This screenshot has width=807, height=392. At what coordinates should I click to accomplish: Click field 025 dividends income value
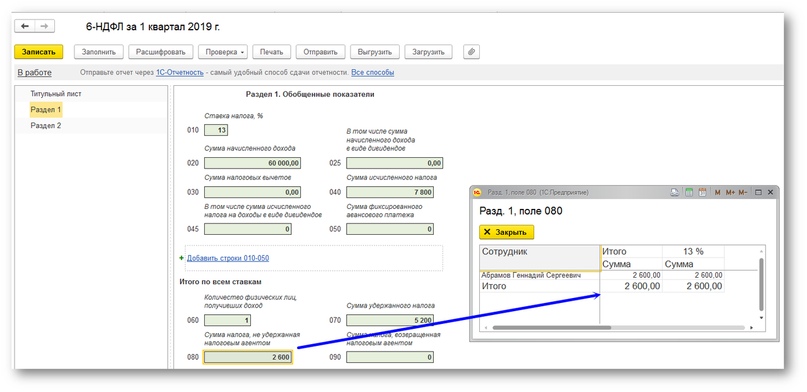point(394,163)
